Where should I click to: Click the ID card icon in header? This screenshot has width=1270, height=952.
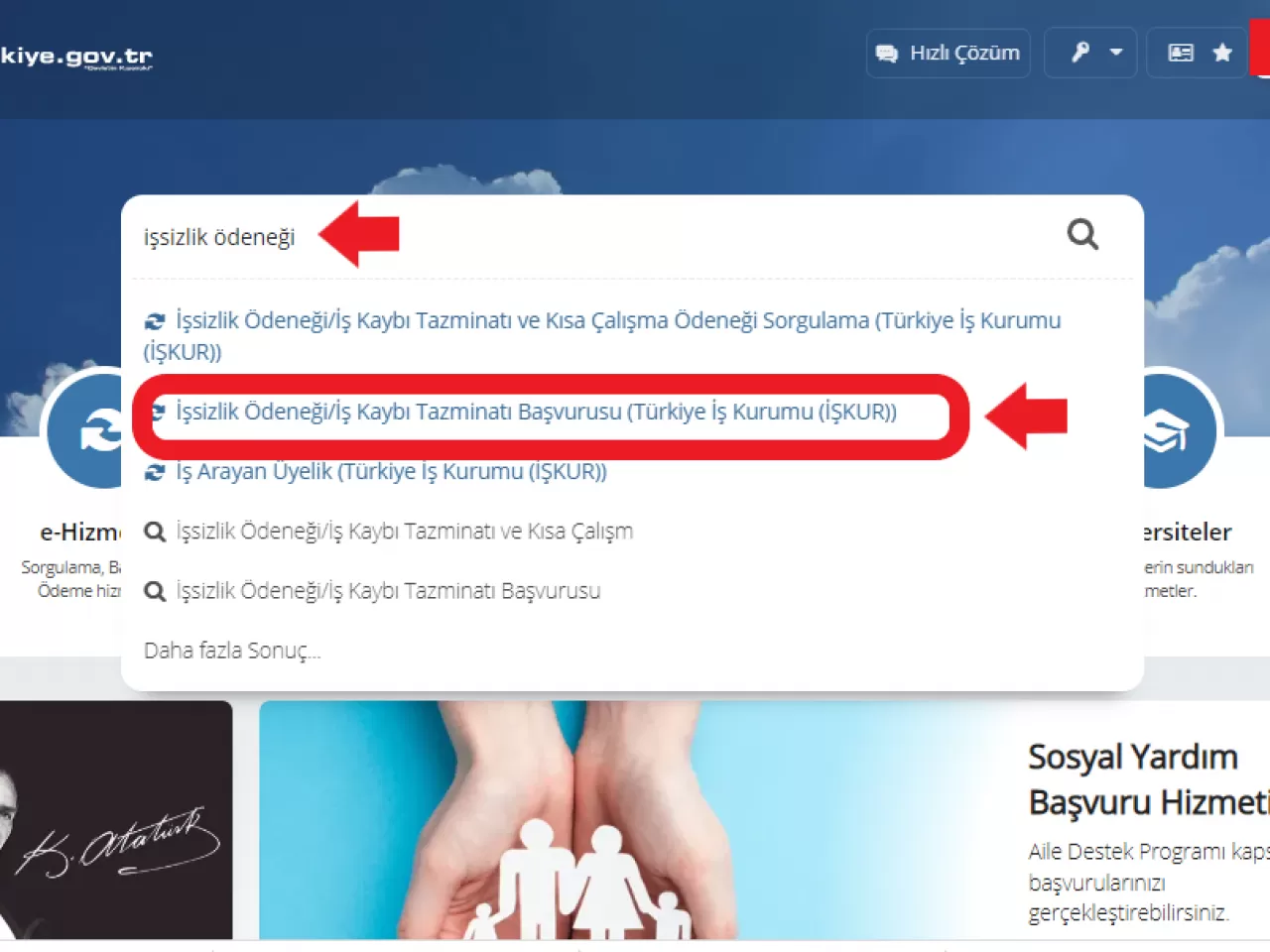point(1181,53)
